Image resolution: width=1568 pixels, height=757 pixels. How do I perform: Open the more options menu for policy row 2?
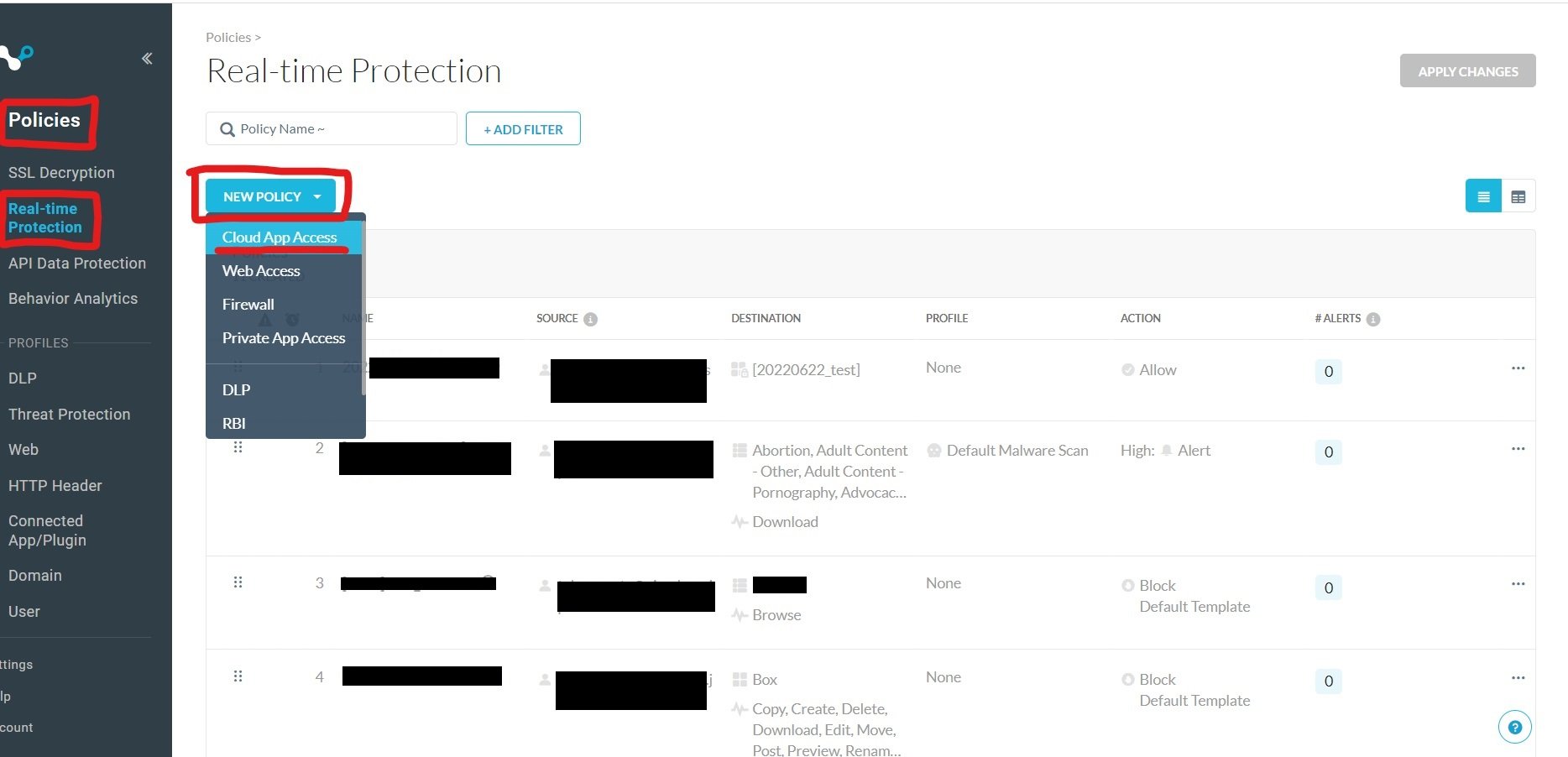[1518, 449]
